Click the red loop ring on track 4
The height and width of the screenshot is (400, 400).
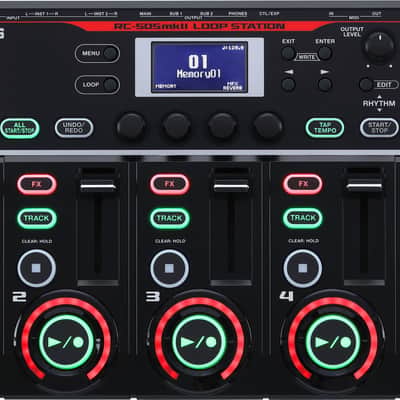coord(333,302)
